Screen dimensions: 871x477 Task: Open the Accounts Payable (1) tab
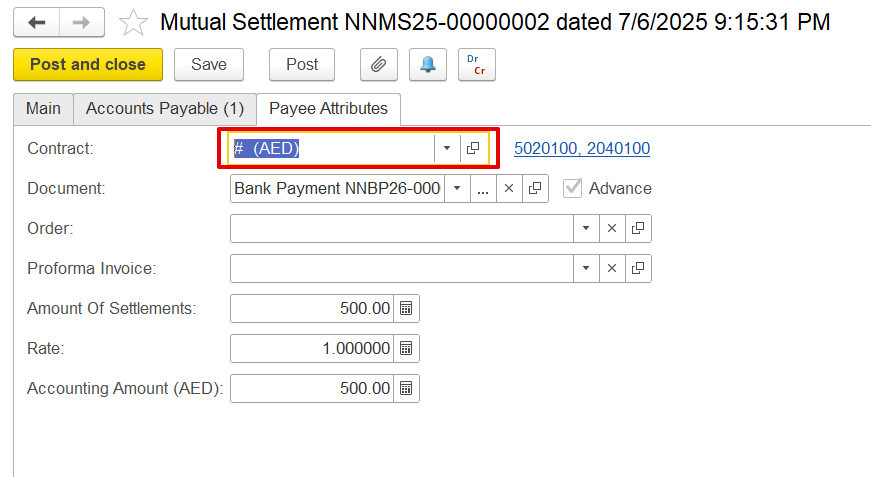coord(165,108)
